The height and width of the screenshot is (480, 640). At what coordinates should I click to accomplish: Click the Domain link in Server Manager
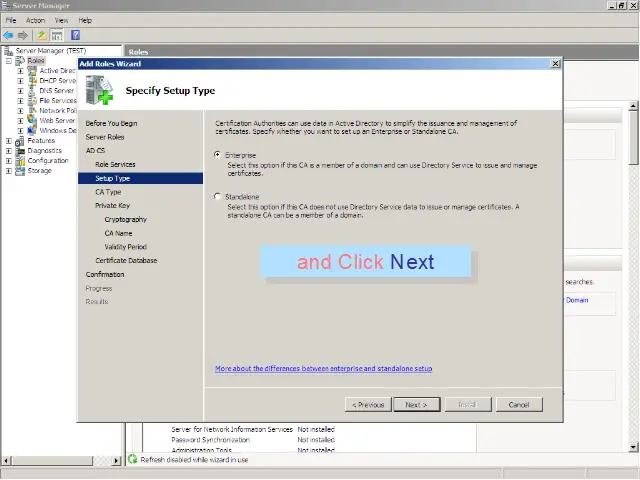coord(577,300)
